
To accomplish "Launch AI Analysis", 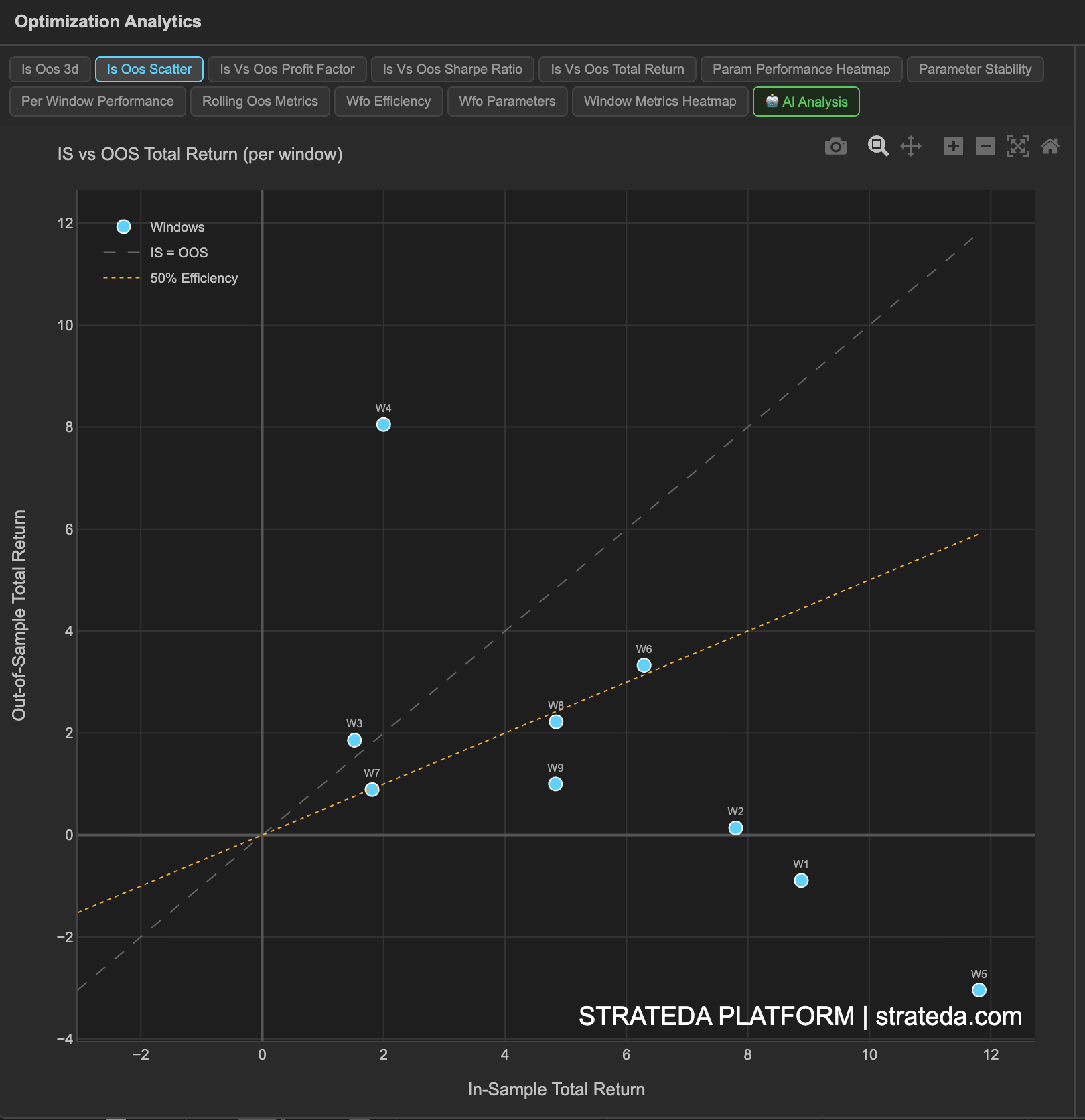I will (806, 102).
